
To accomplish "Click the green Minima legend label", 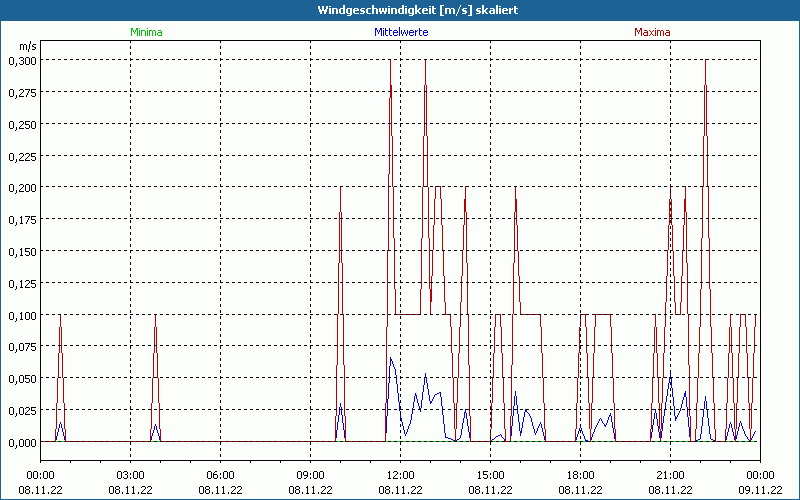I will (146, 32).
